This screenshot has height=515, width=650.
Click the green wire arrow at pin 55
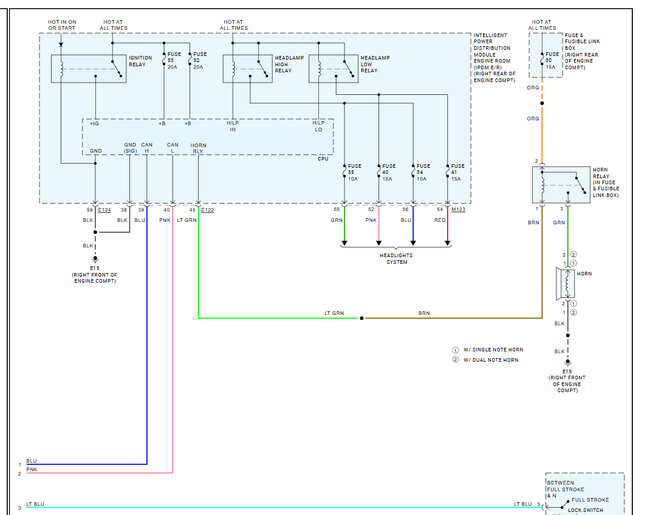click(344, 243)
